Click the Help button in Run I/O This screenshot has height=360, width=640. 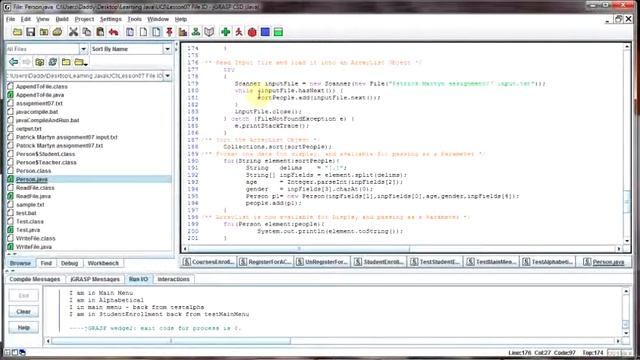pyautogui.click(x=24, y=327)
